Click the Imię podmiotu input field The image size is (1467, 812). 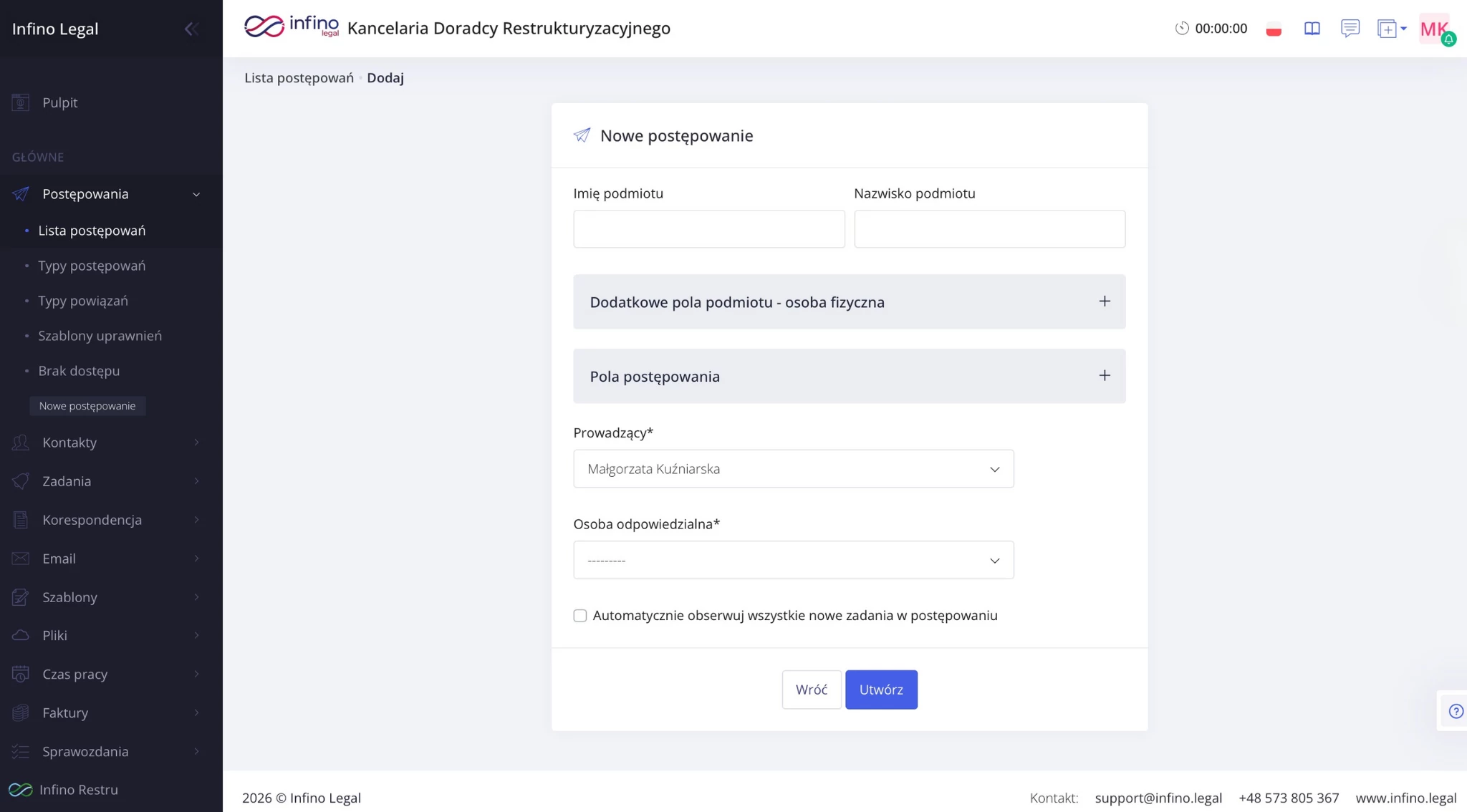(708, 229)
